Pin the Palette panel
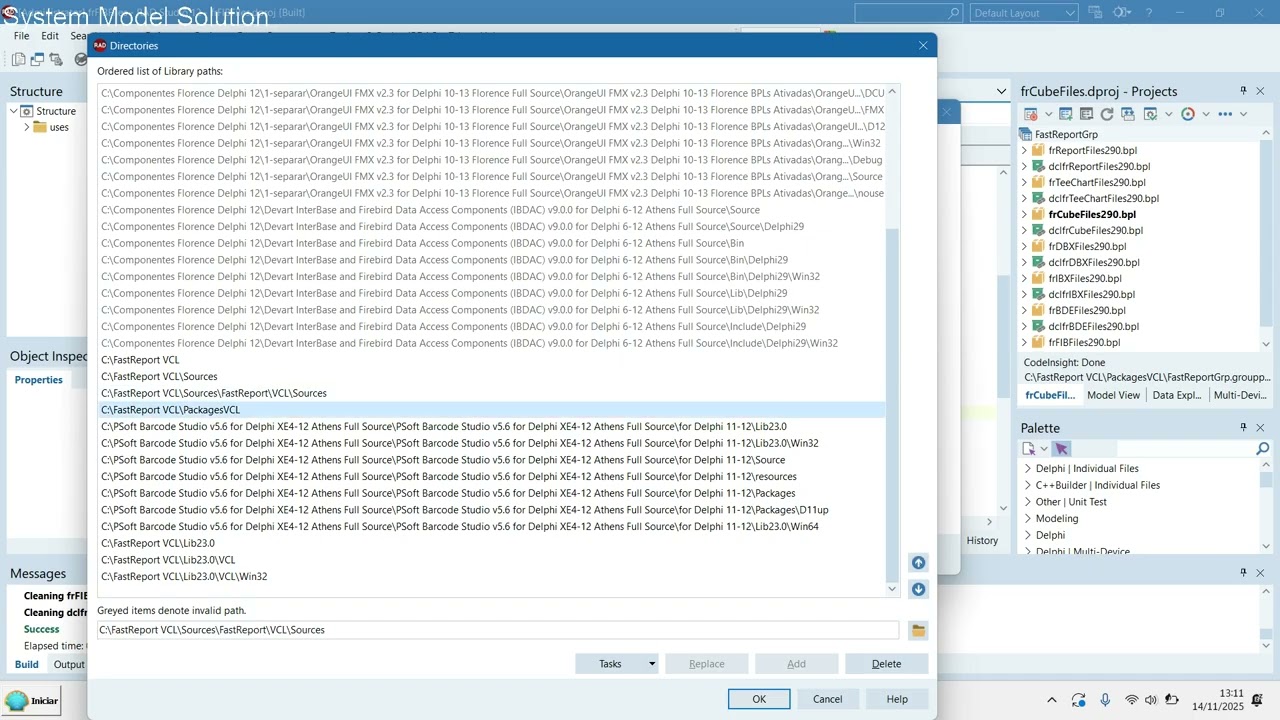The width and height of the screenshot is (1280, 720). pyautogui.click(x=1244, y=428)
